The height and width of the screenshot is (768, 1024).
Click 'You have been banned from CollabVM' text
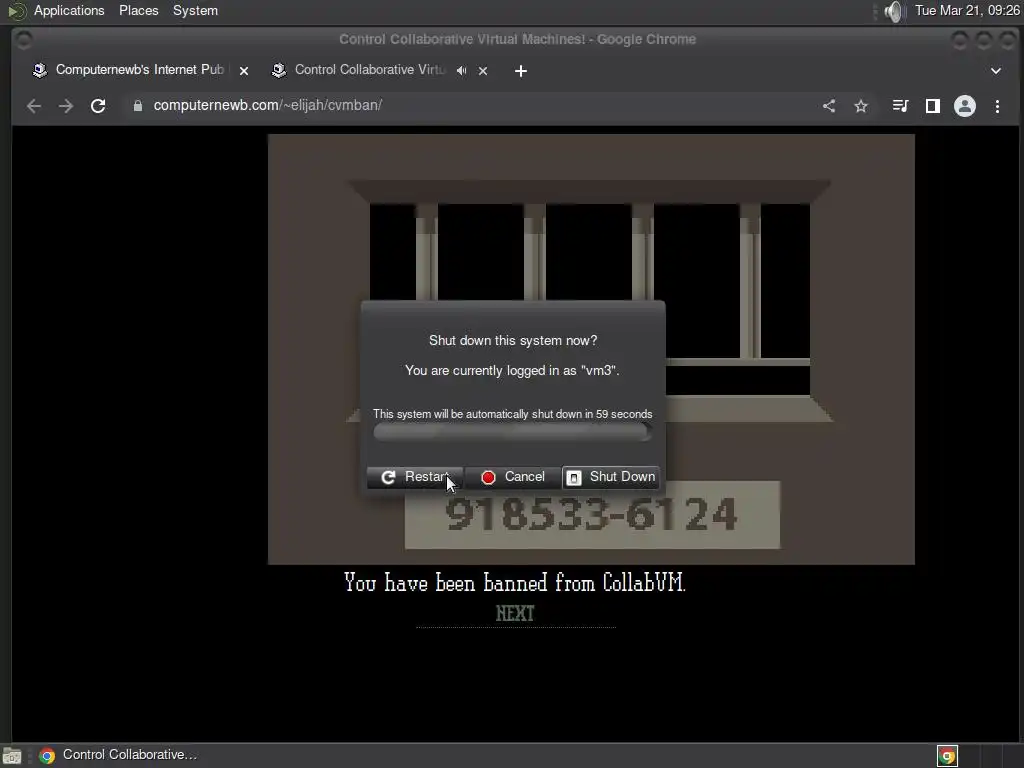click(515, 582)
